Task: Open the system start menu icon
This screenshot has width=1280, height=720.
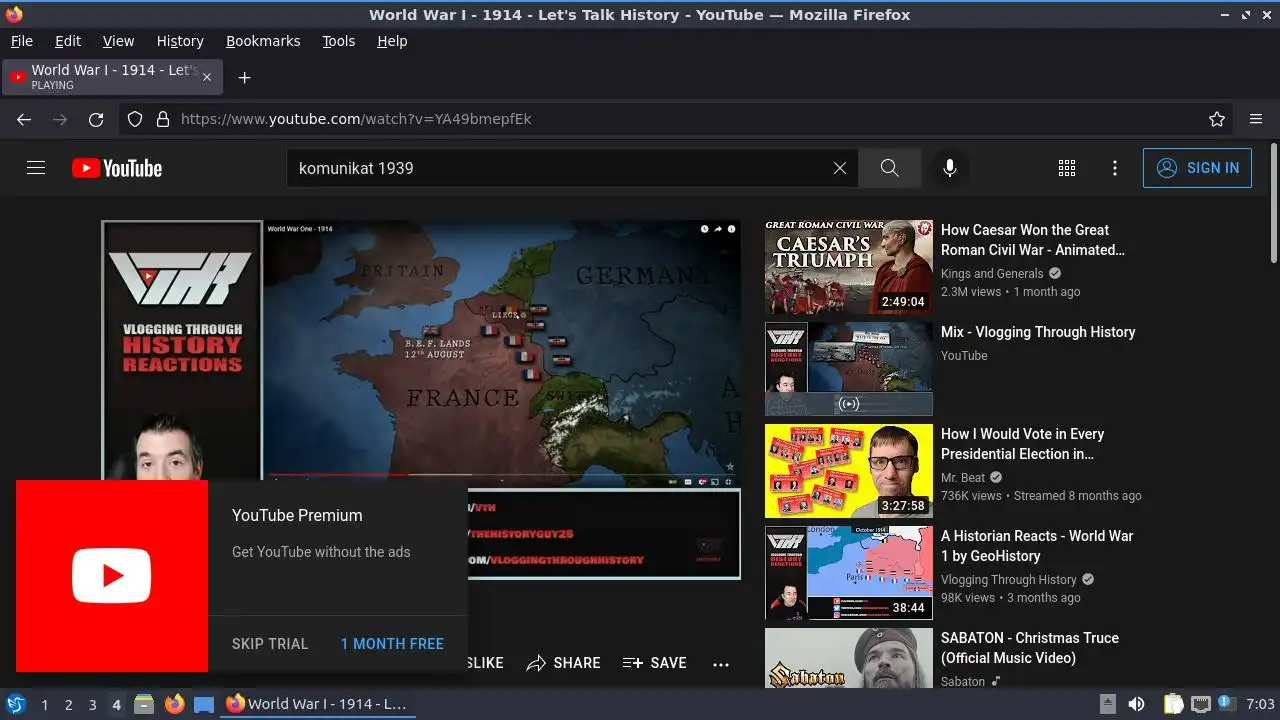Action: coord(15,704)
